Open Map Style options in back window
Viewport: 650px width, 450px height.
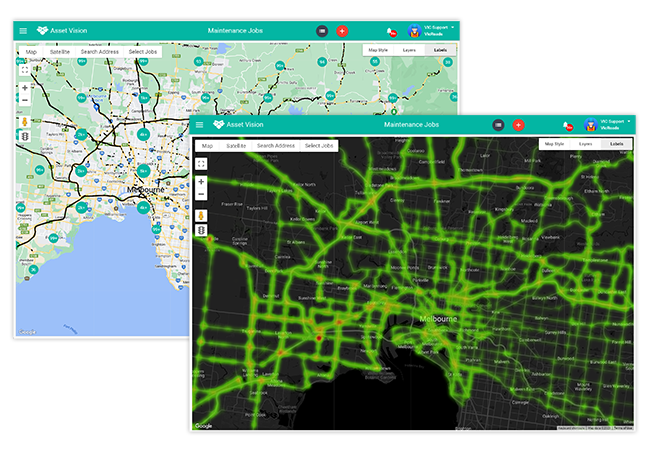tap(378, 50)
